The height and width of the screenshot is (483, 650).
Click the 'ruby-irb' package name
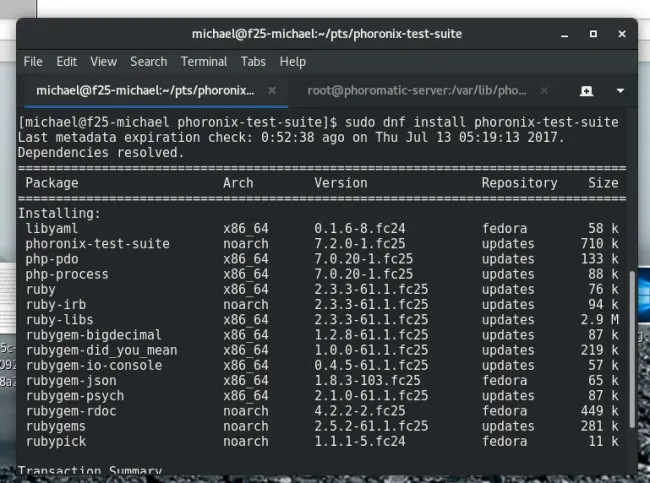pyautogui.click(x=56, y=304)
